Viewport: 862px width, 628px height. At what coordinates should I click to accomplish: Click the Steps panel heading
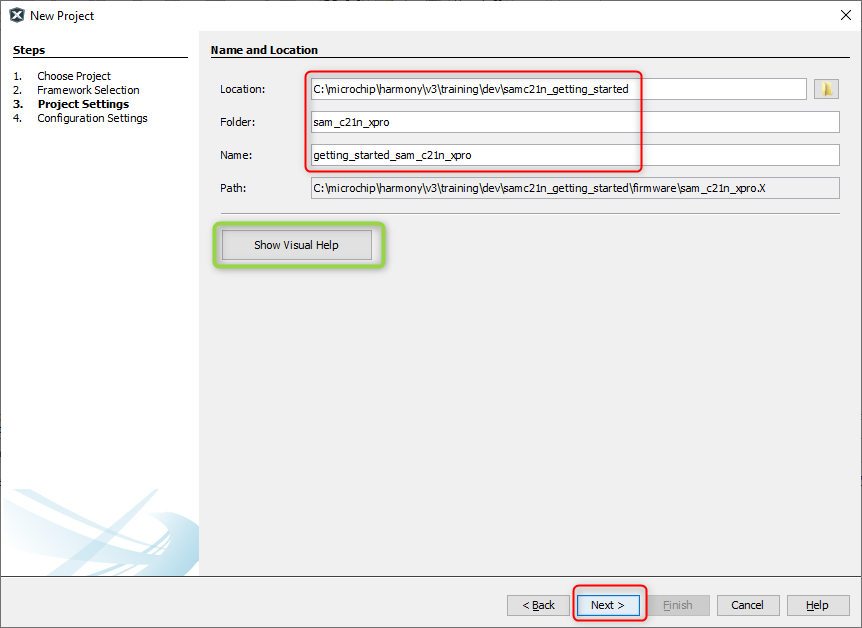click(29, 50)
